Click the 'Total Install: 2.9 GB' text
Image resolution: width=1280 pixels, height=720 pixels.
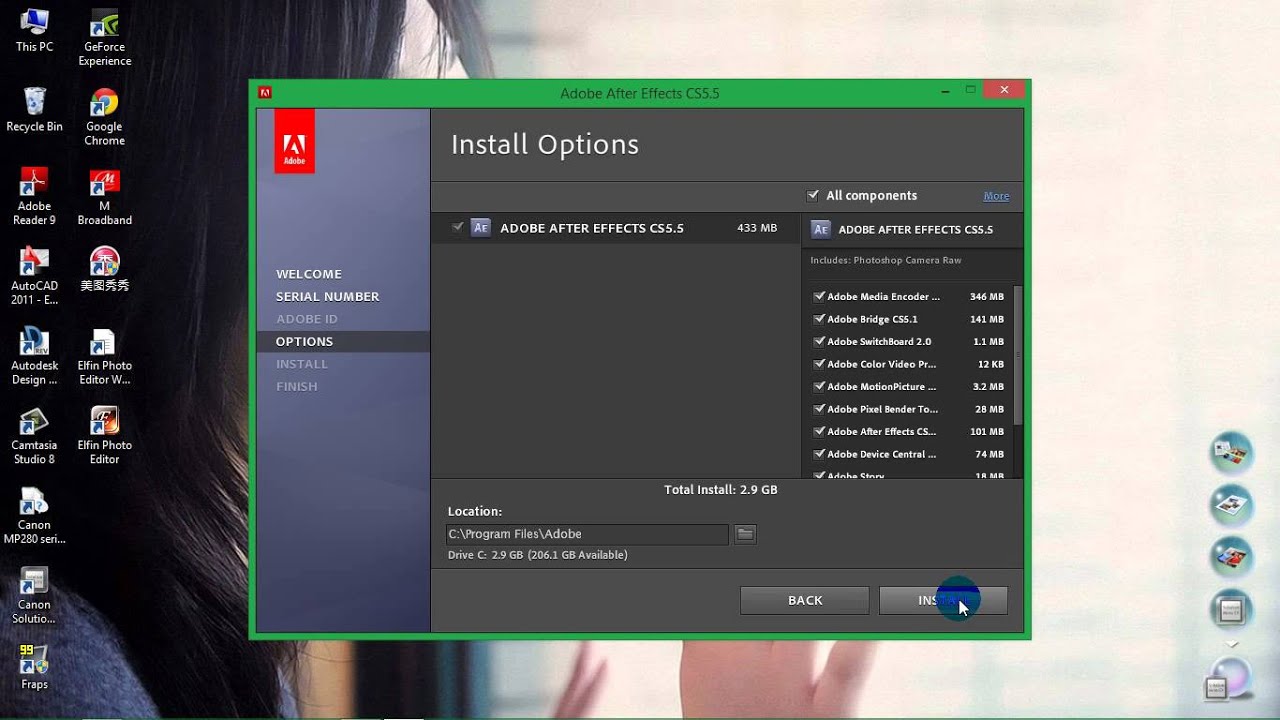point(721,490)
